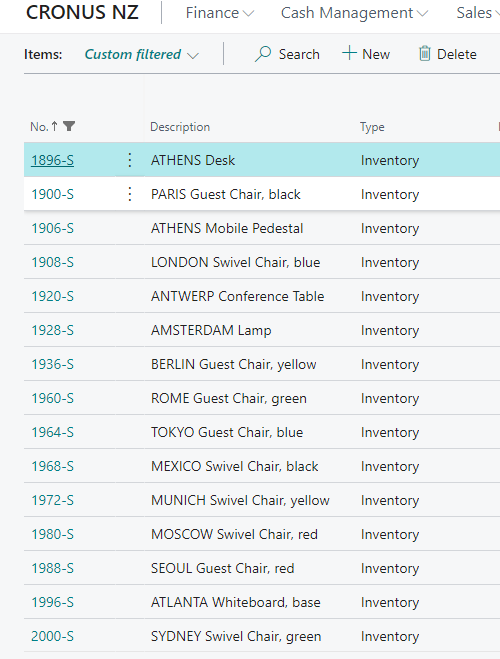Click Inventory type in AMSTERDAM Lamp row
This screenshot has height=659, width=500.
pos(389,330)
